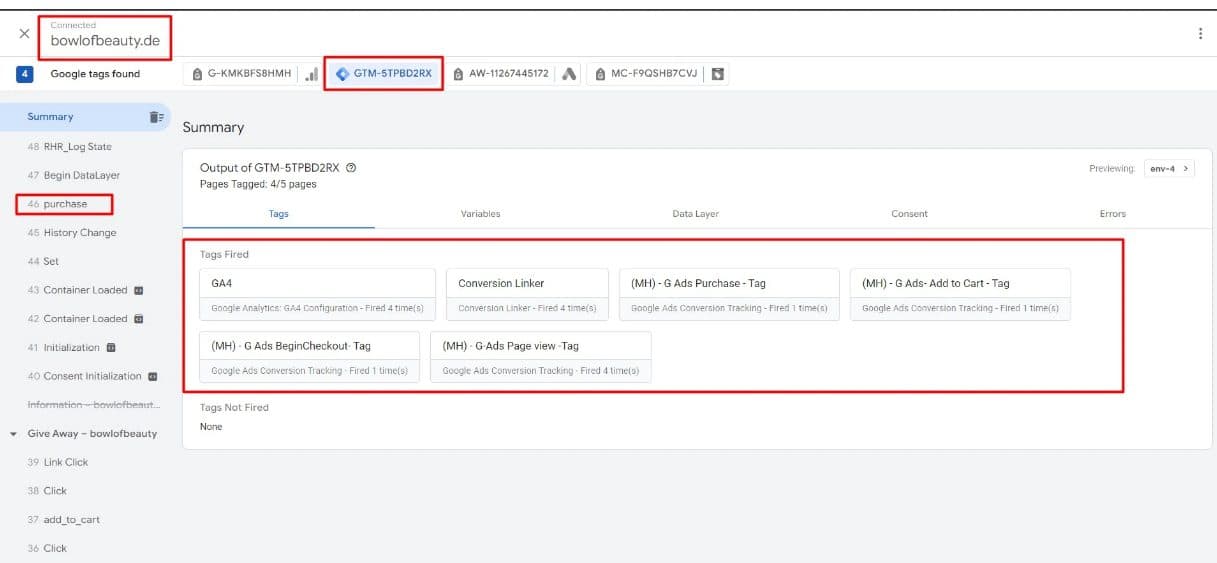Screen dimensions: 1217x563
Task: Click the bowlofbeauty.de connected domain
Action: [x=105, y=41]
